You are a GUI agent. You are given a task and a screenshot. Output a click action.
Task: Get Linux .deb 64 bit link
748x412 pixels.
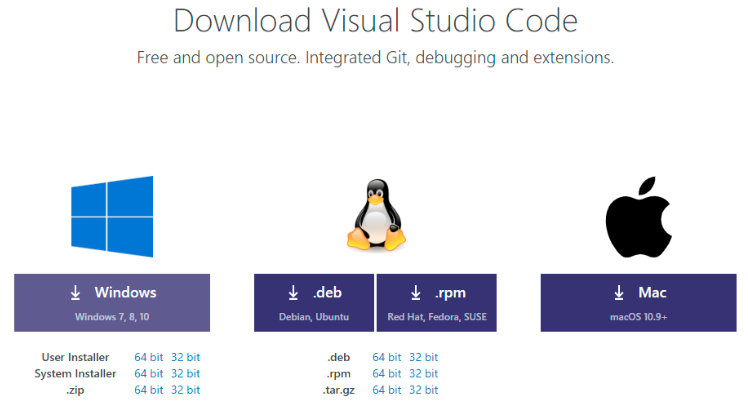click(387, 357)
